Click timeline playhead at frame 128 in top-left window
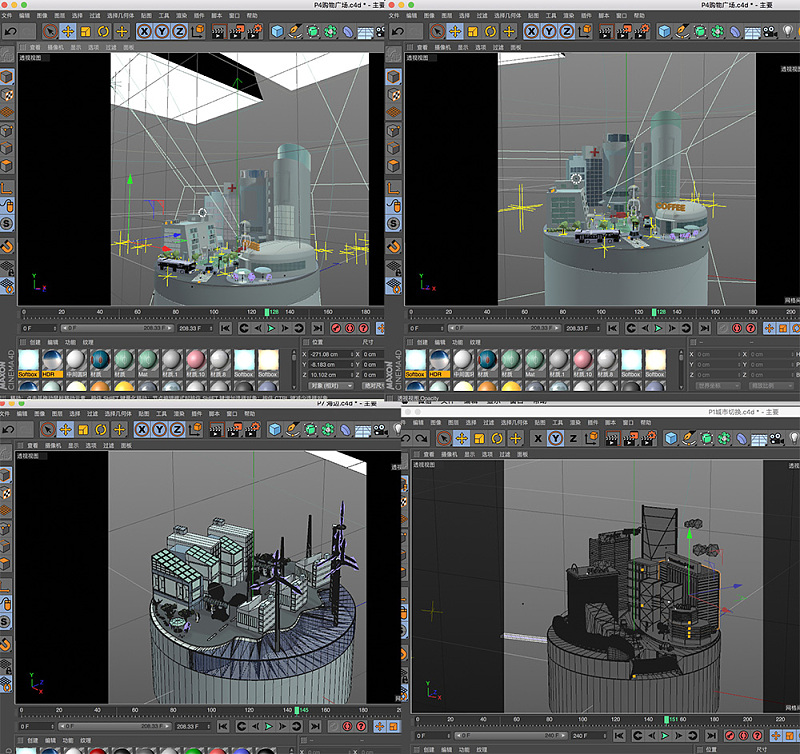800x754 pixels. pyautogui.click(x=267, y=312)
